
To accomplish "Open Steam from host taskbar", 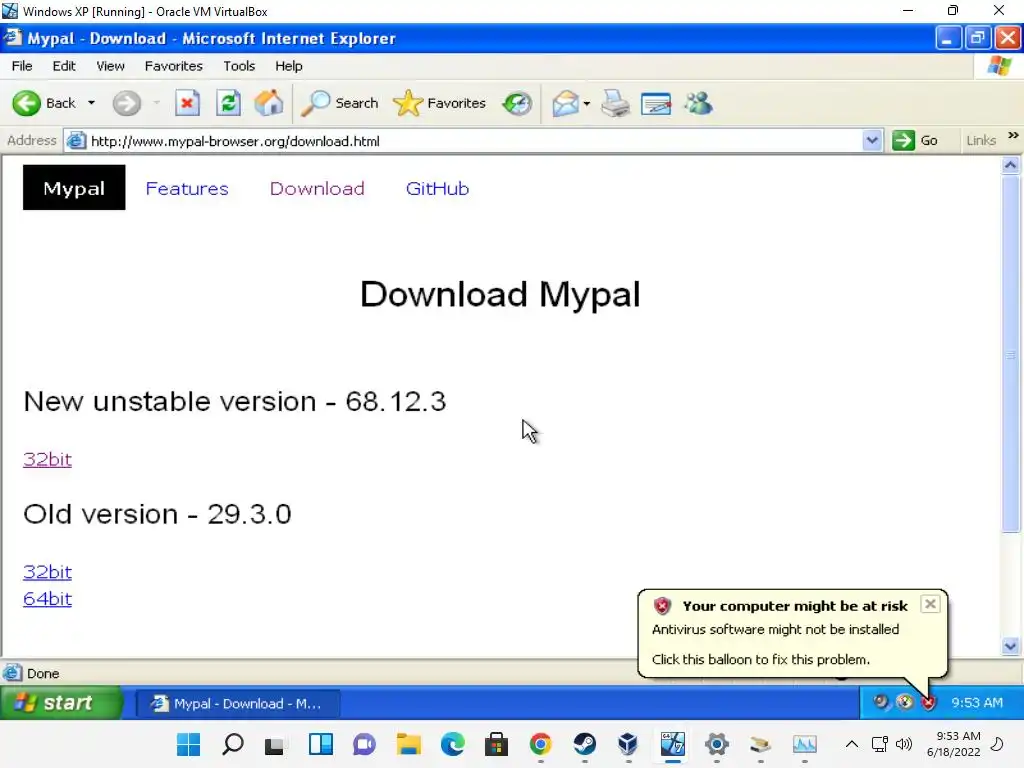I will 584,744.
